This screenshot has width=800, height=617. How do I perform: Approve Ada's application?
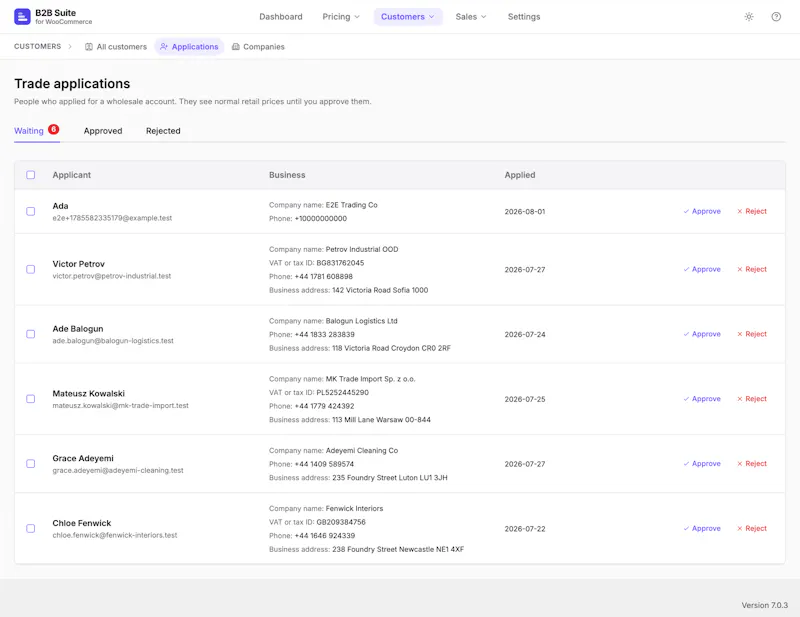coord(702,211)
